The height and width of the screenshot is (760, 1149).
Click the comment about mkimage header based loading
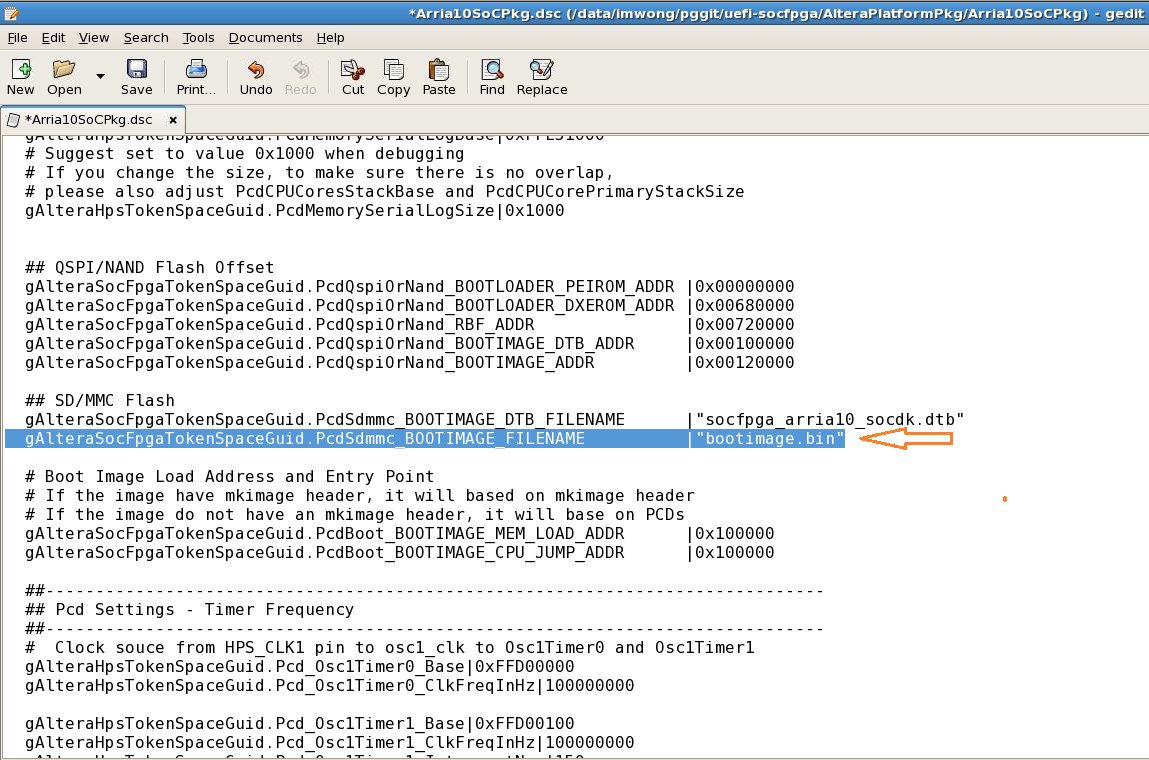tap(360, 495)
